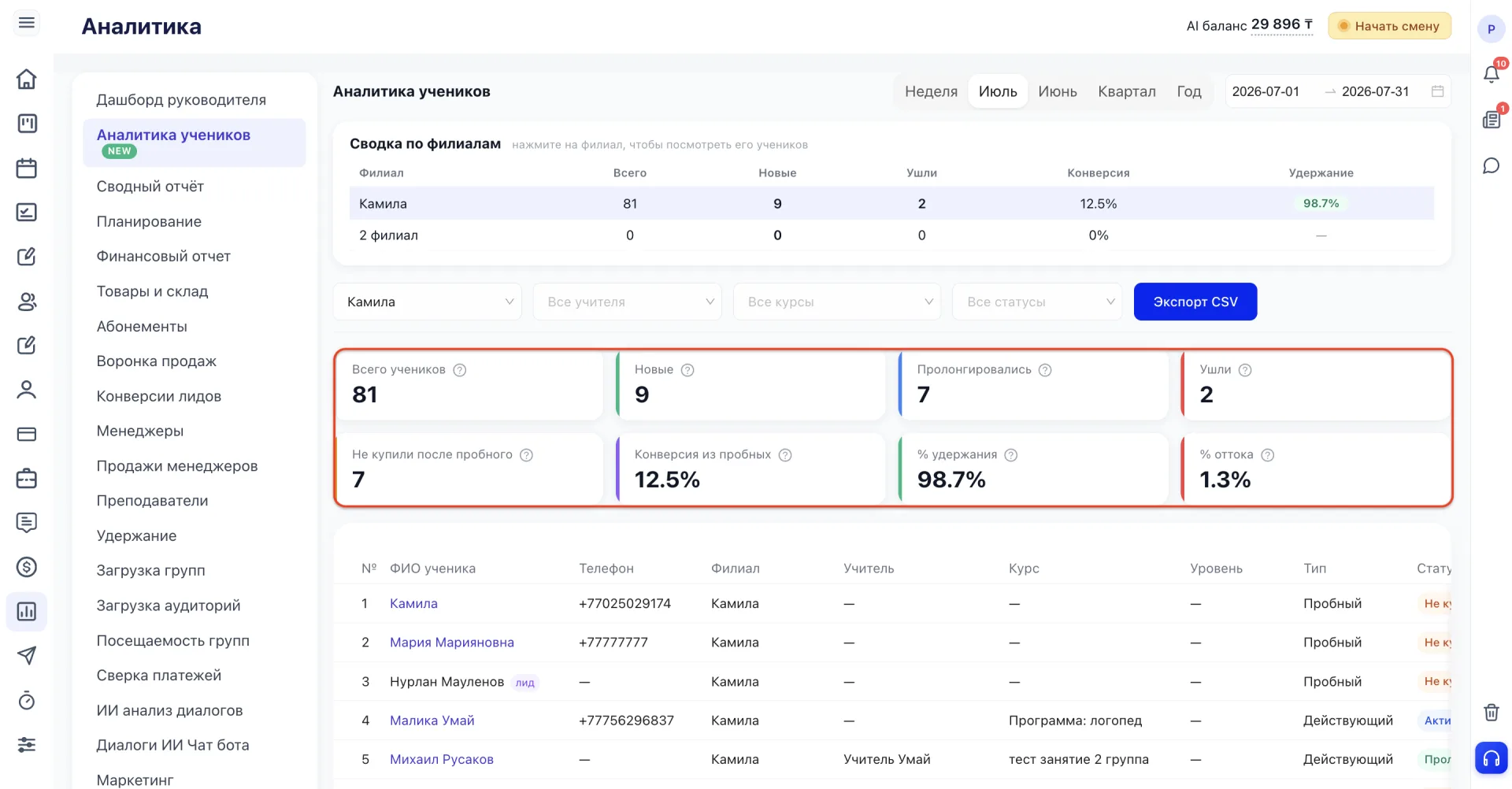Open student link Мария Марияновна
Screen dimensions: 1512x789
tap(452, 643)
